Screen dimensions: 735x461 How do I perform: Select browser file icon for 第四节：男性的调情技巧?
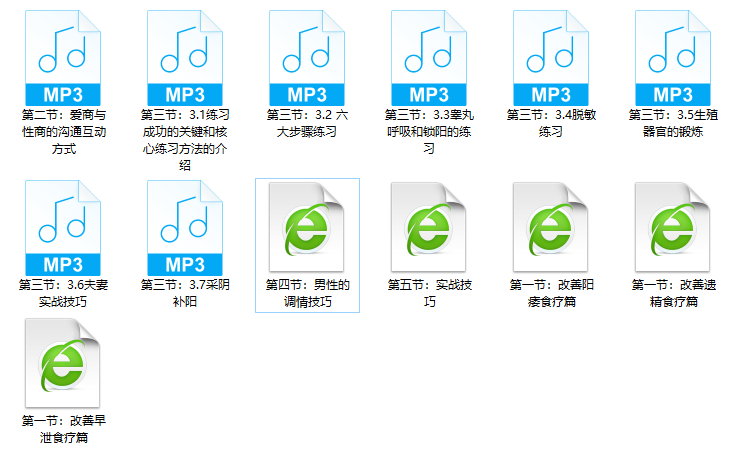(x=307, y=227)
